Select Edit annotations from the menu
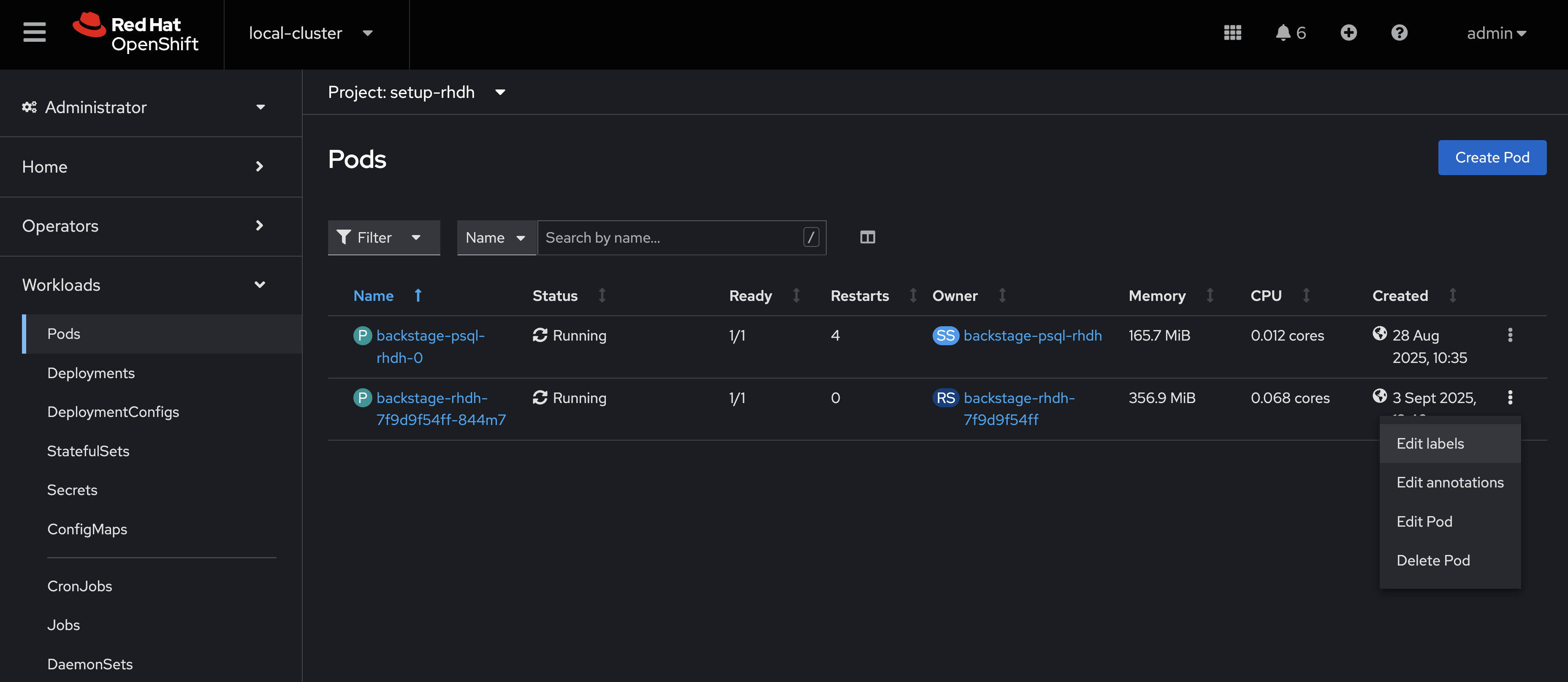1568x682 pixels. 1449,482
